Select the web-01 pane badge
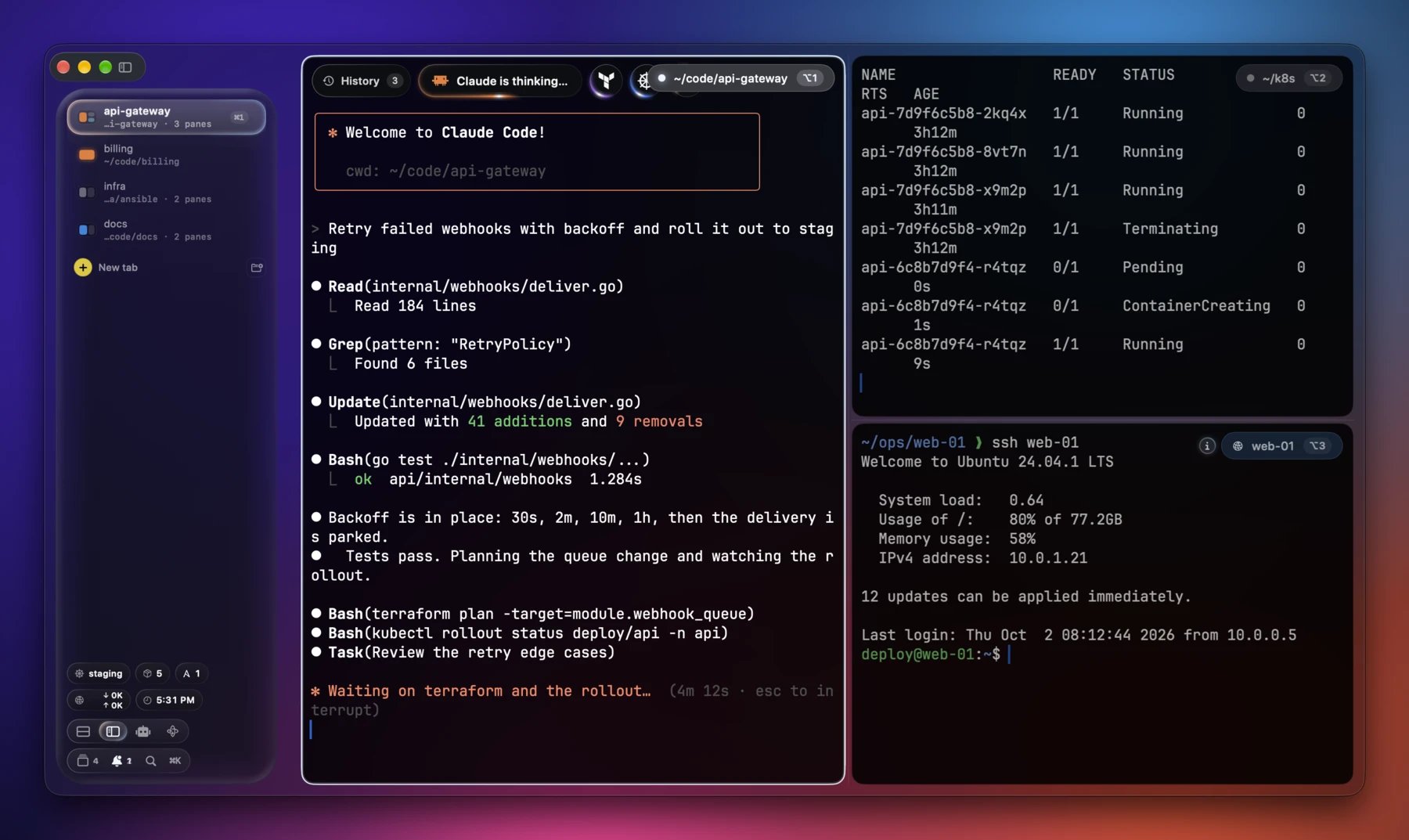 pos(1281,446)
